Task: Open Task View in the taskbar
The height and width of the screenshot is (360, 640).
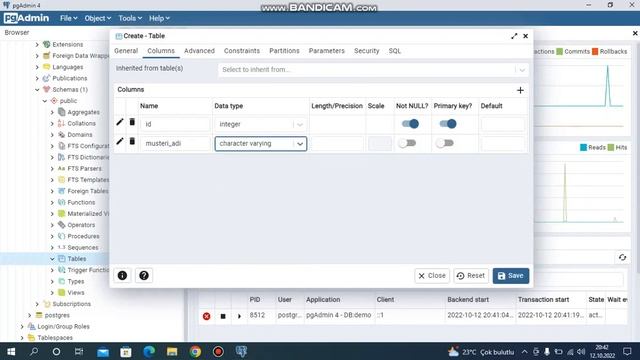Action: pos(79,351)
